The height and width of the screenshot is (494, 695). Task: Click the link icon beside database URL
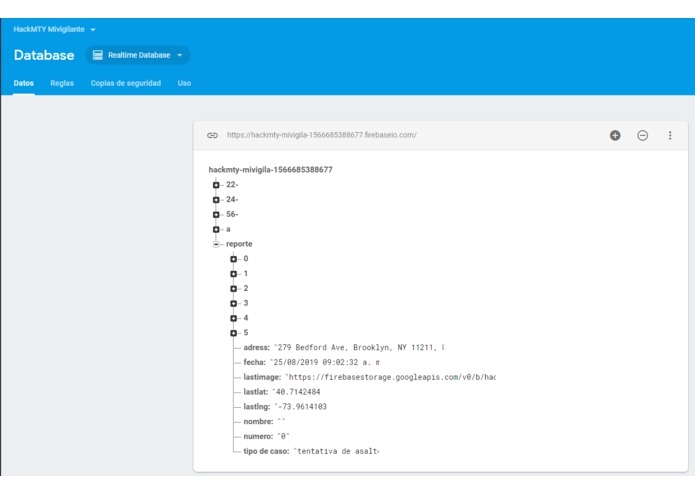coord(212,135)
